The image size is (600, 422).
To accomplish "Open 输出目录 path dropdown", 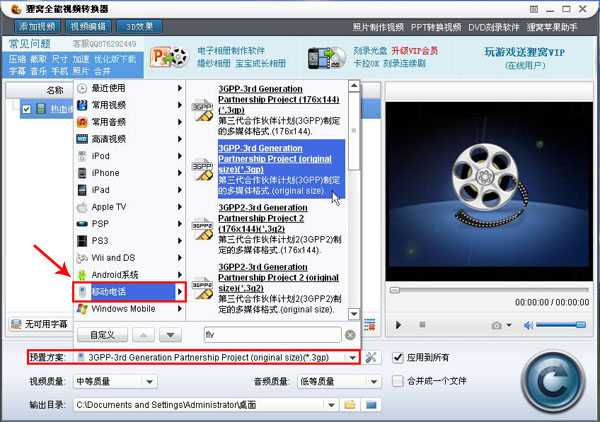I will coord(331,405).
